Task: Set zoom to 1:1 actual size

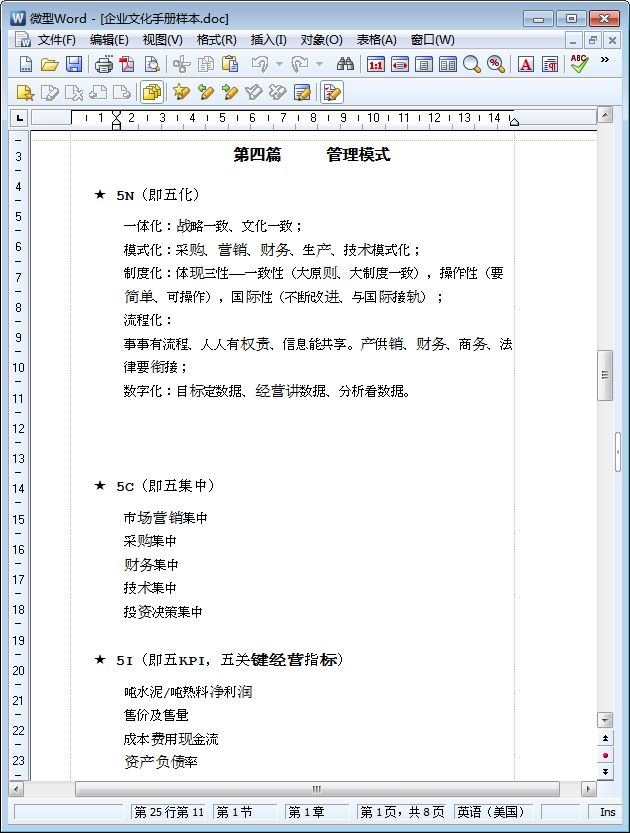Action: pos(376,65)
